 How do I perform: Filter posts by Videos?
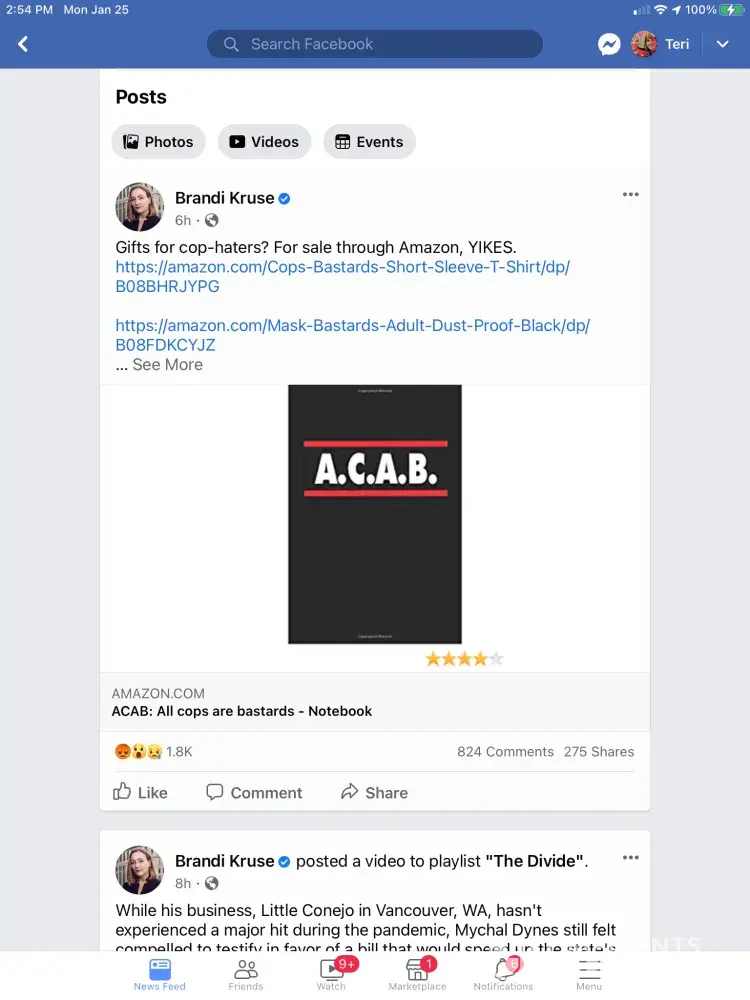click(x=264, y=142)
